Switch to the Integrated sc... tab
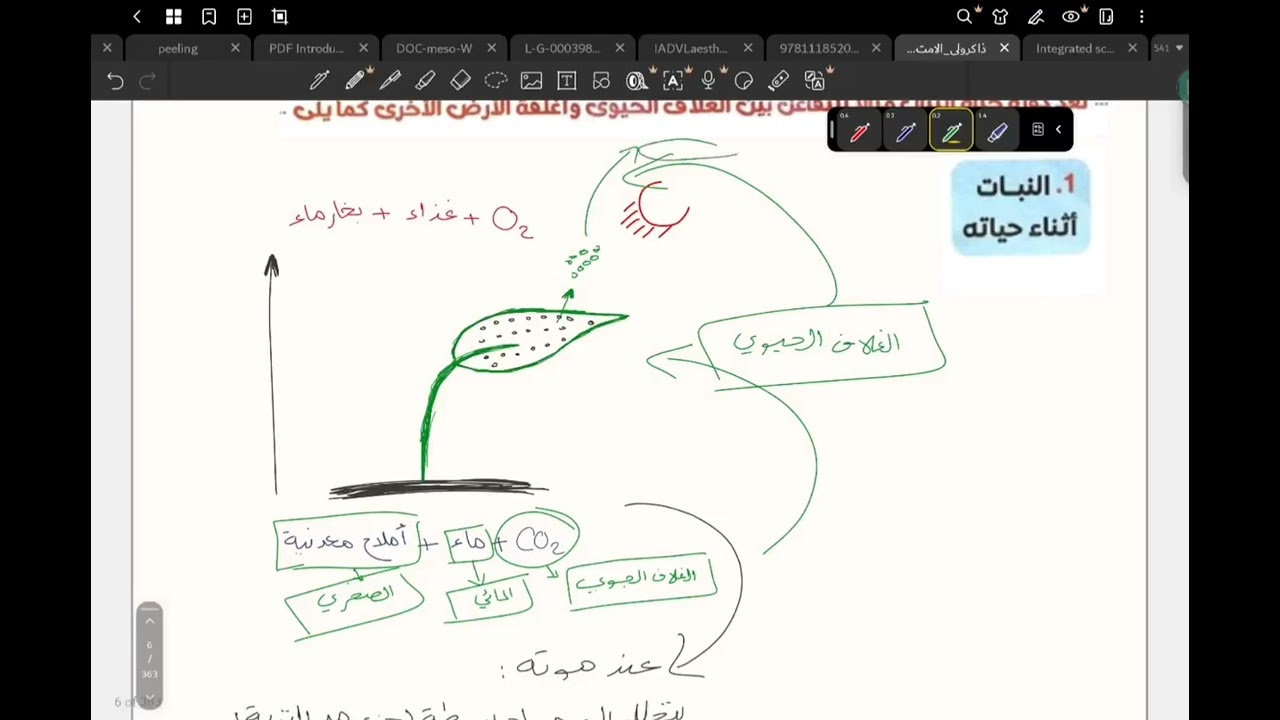Image resolution: width=1280 pixels, height=720 pixels. 1075,48
